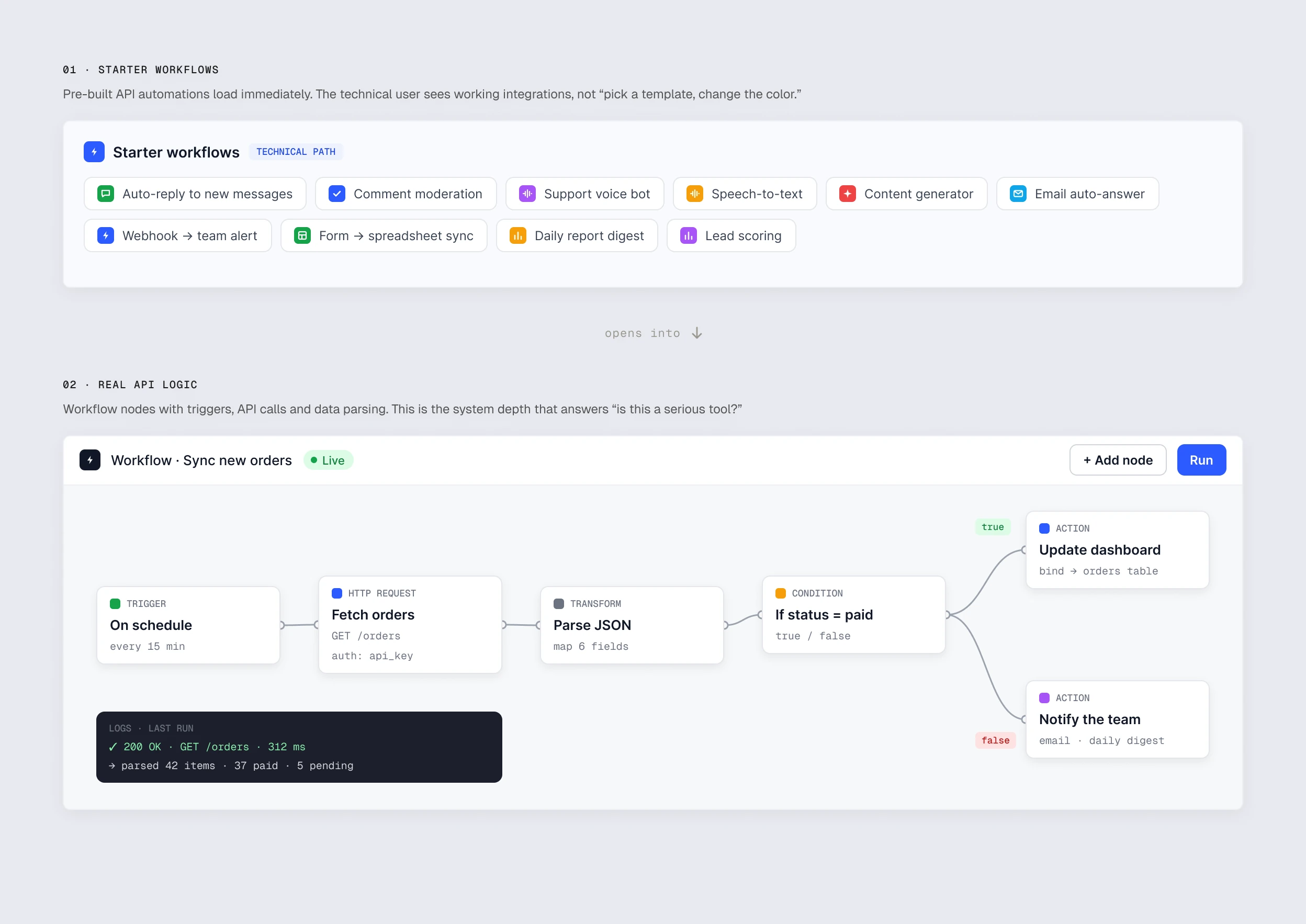The width and height of the screenshot is (1306, 924).
Task: Click the purple waveform icon on Support voice bot
Action: (x=527, y=194)
